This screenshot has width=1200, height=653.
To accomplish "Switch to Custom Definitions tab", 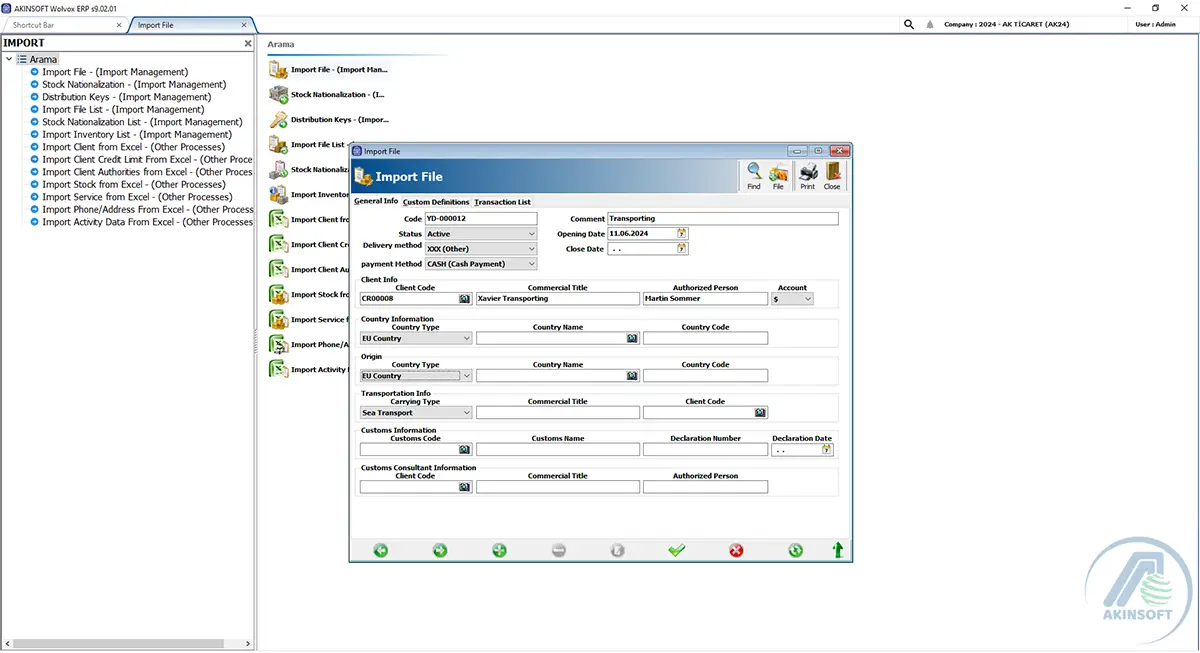I will 436,202.
